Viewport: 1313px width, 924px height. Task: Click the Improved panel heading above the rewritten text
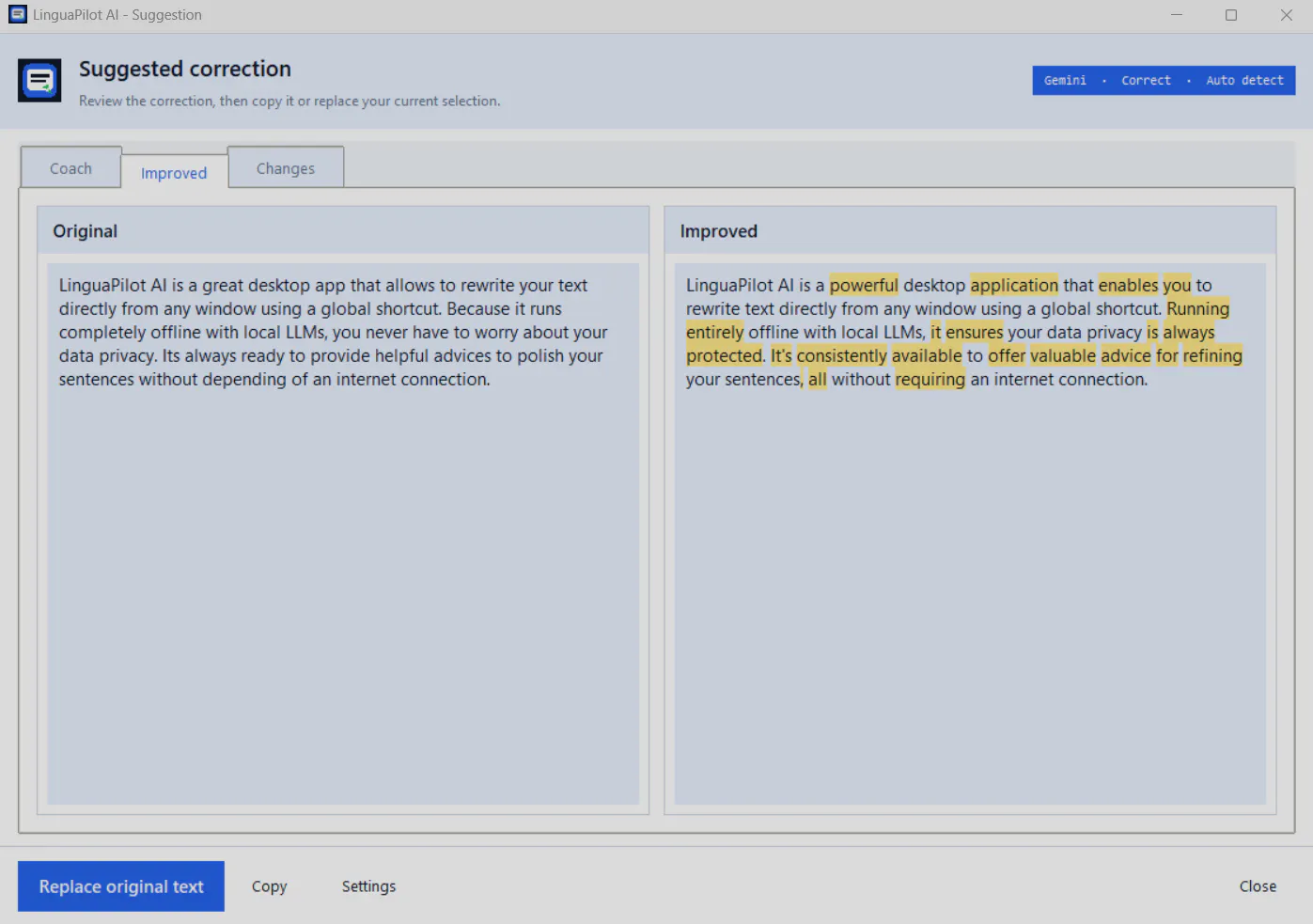(x=719, y=231)
